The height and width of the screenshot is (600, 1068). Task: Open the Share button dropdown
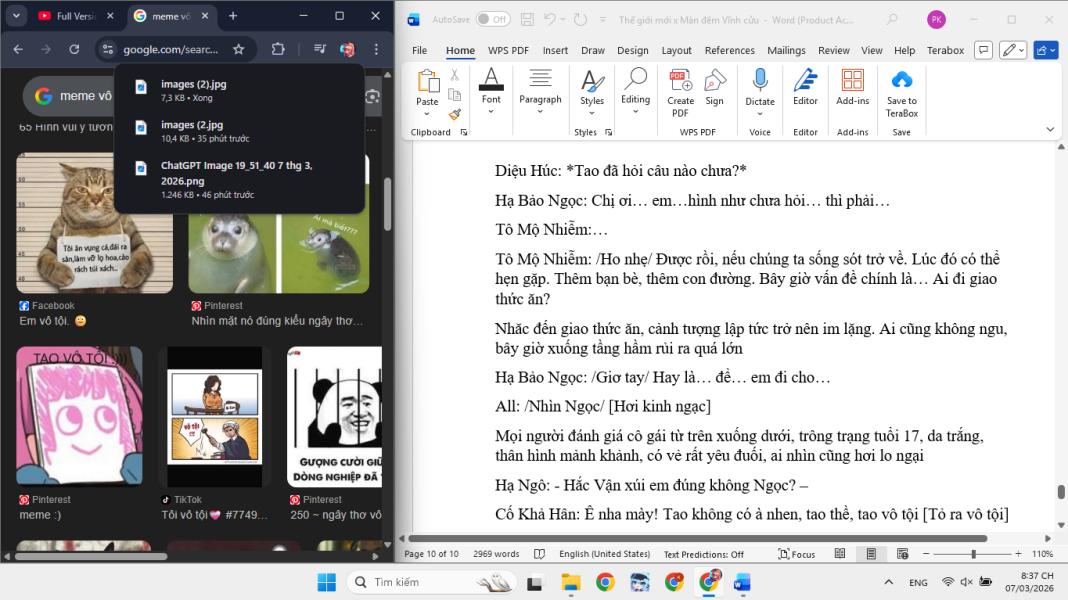1046,50
